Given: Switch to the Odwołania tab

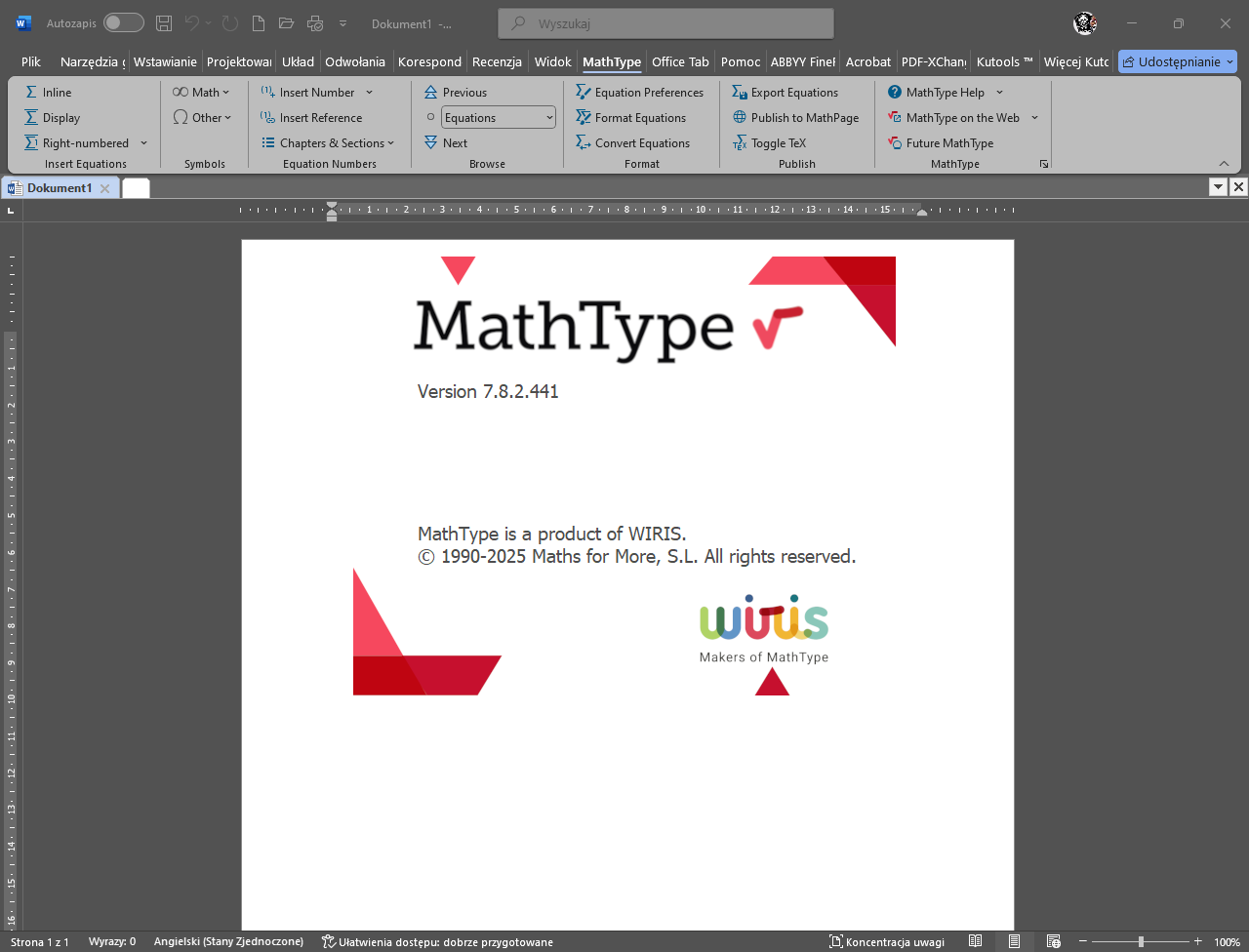Looking at the screenshot, I should point(355,61).
